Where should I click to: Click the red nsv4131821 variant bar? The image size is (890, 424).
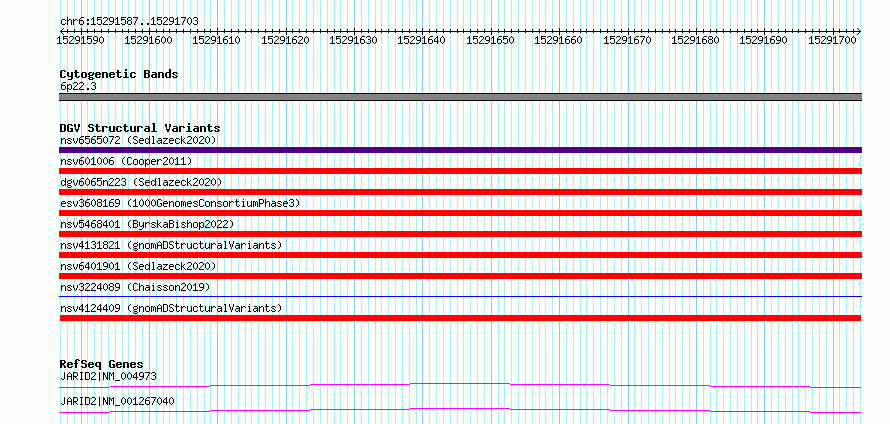pos(460,255)
